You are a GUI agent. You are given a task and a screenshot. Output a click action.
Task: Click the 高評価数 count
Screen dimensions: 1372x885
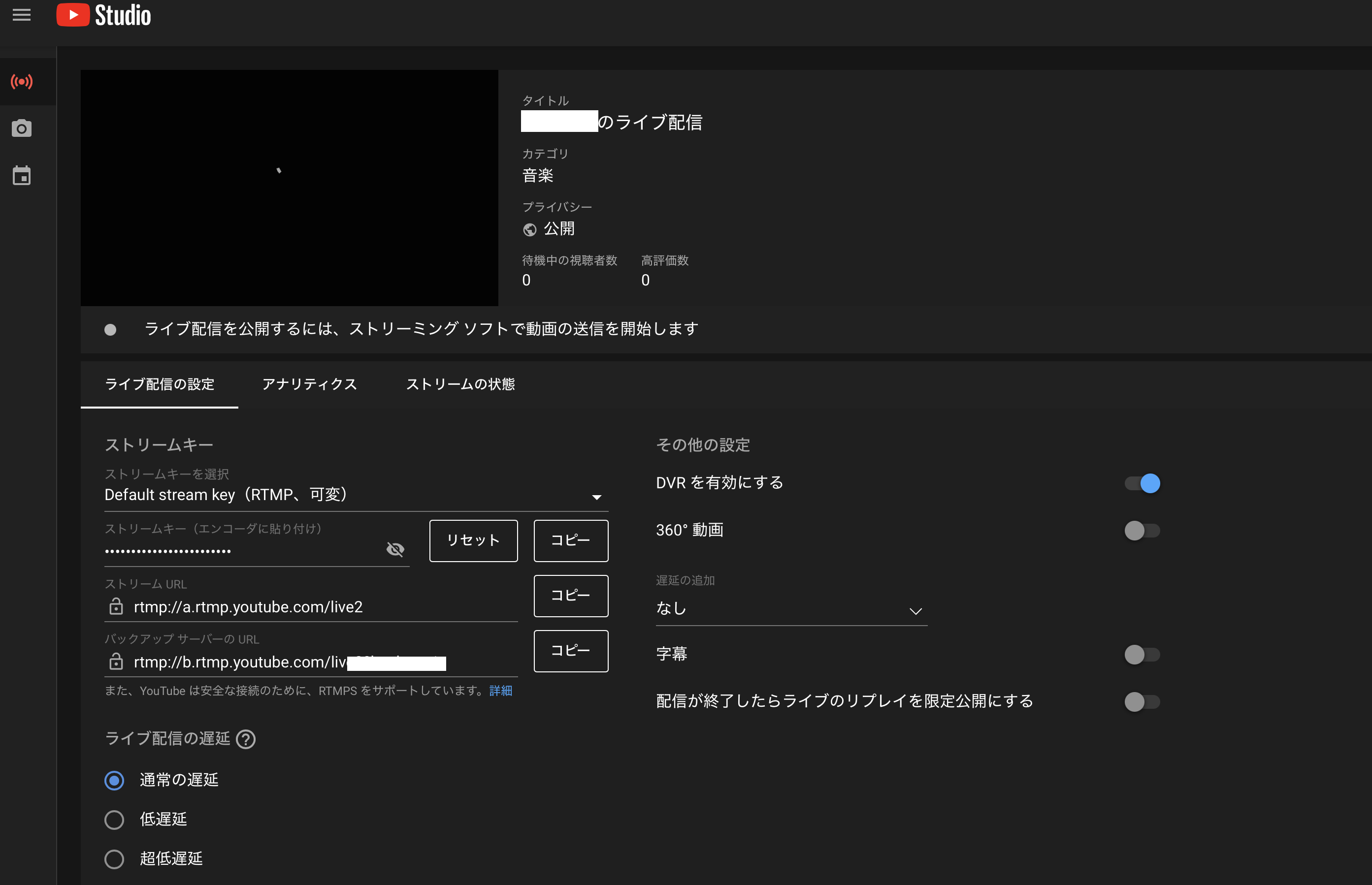[646, 281]
